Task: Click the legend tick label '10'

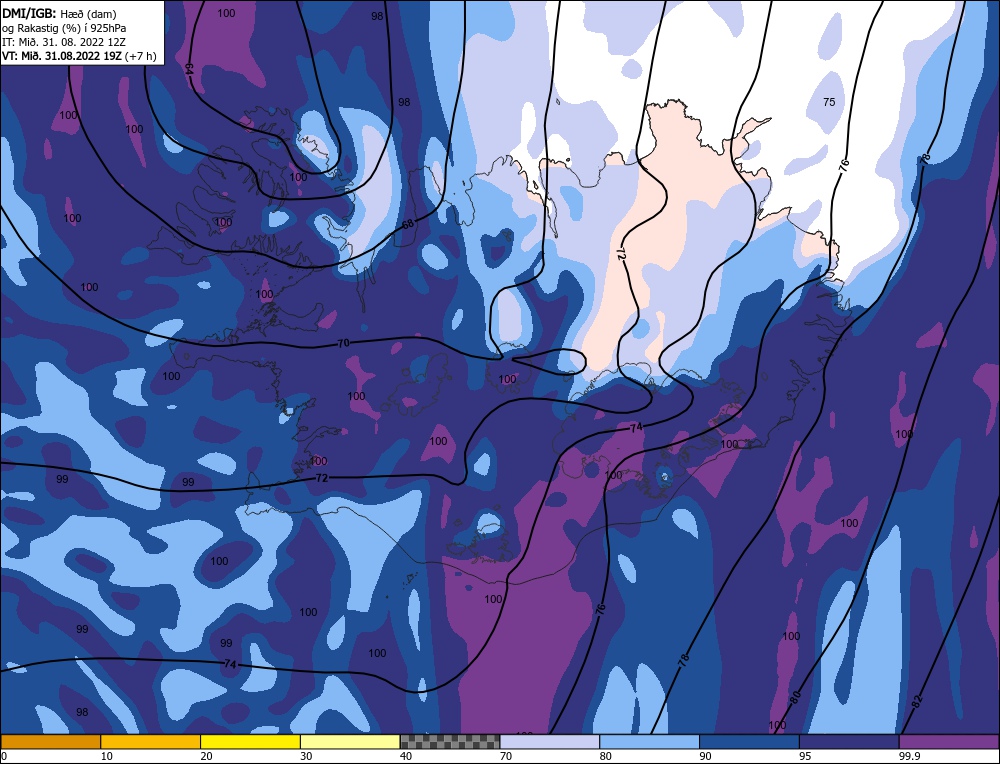Action: pos(106,756)
